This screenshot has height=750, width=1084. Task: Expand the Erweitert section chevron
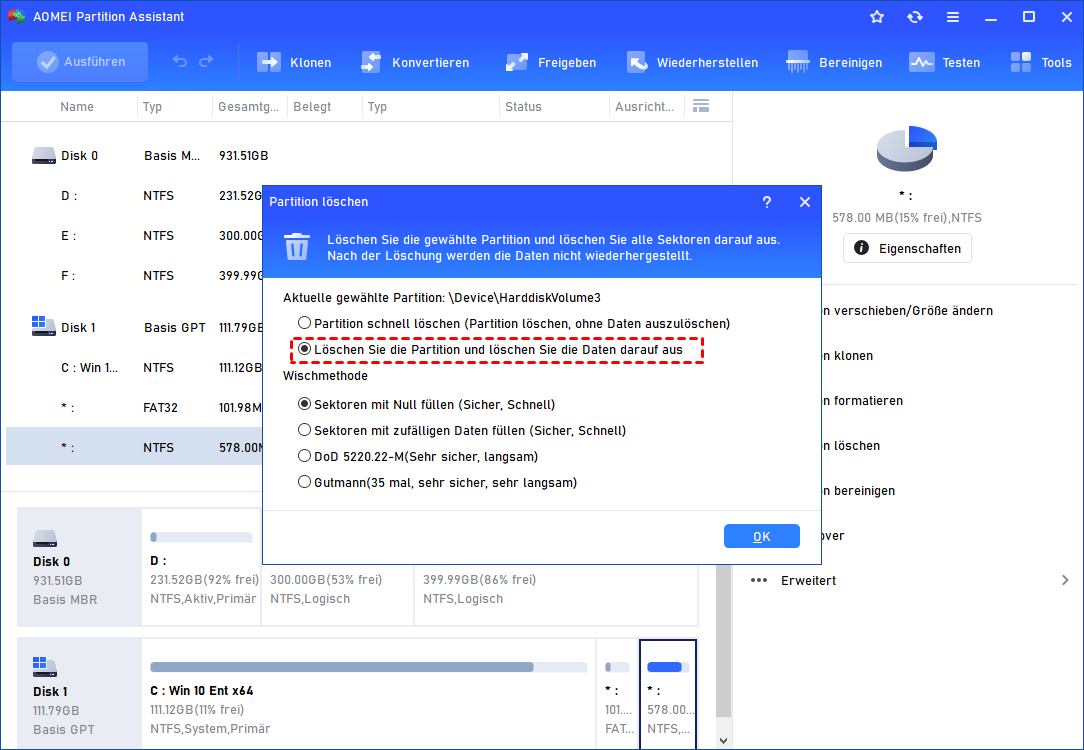pos(1065,581)
